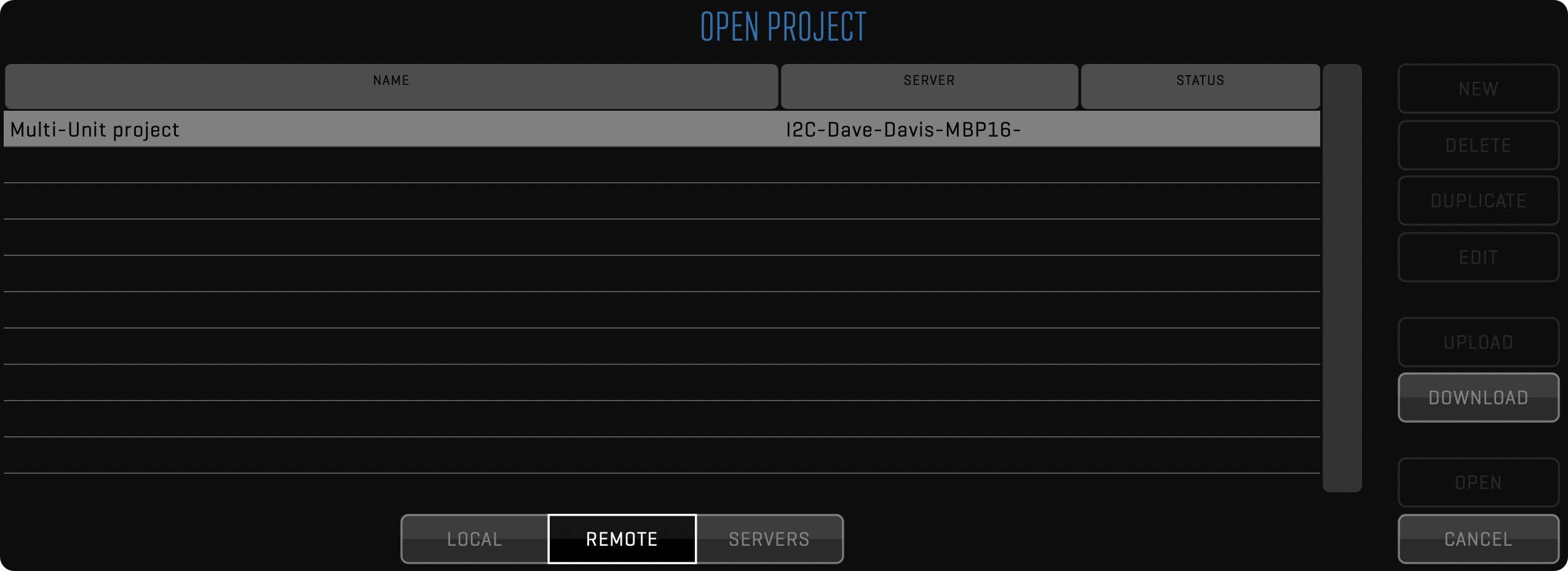This screenshot has width=1568, height=571.
Task: Open the SERVERS tab
Action: [x=769, y=539]
